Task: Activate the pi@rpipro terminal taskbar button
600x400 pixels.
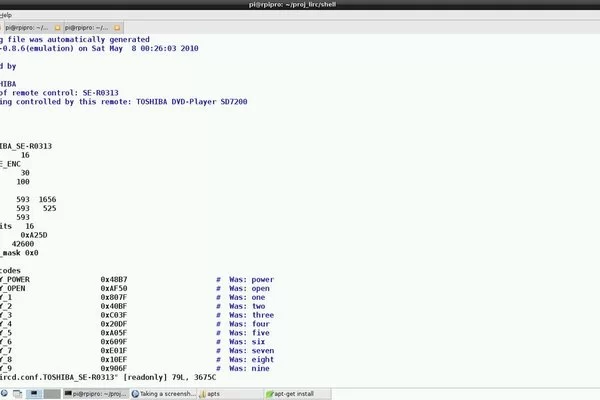Action: point(96,393)
